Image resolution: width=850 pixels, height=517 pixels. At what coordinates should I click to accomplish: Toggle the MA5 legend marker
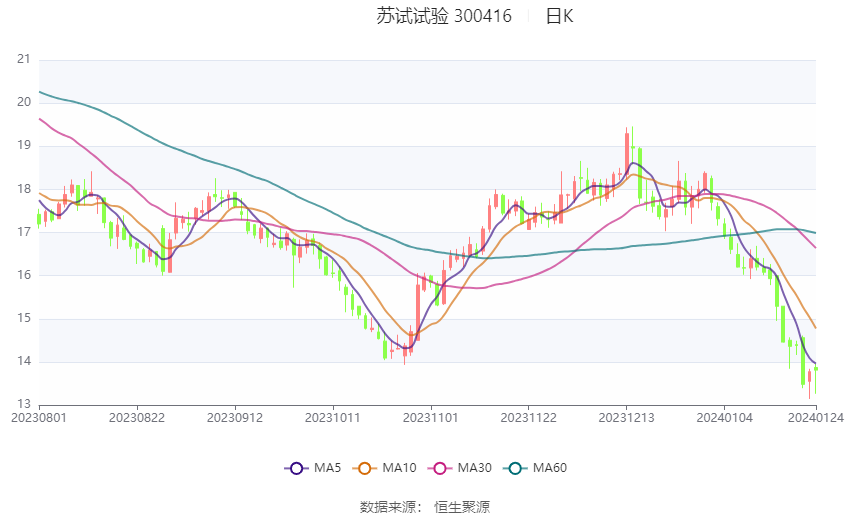(x=296, y=468)
